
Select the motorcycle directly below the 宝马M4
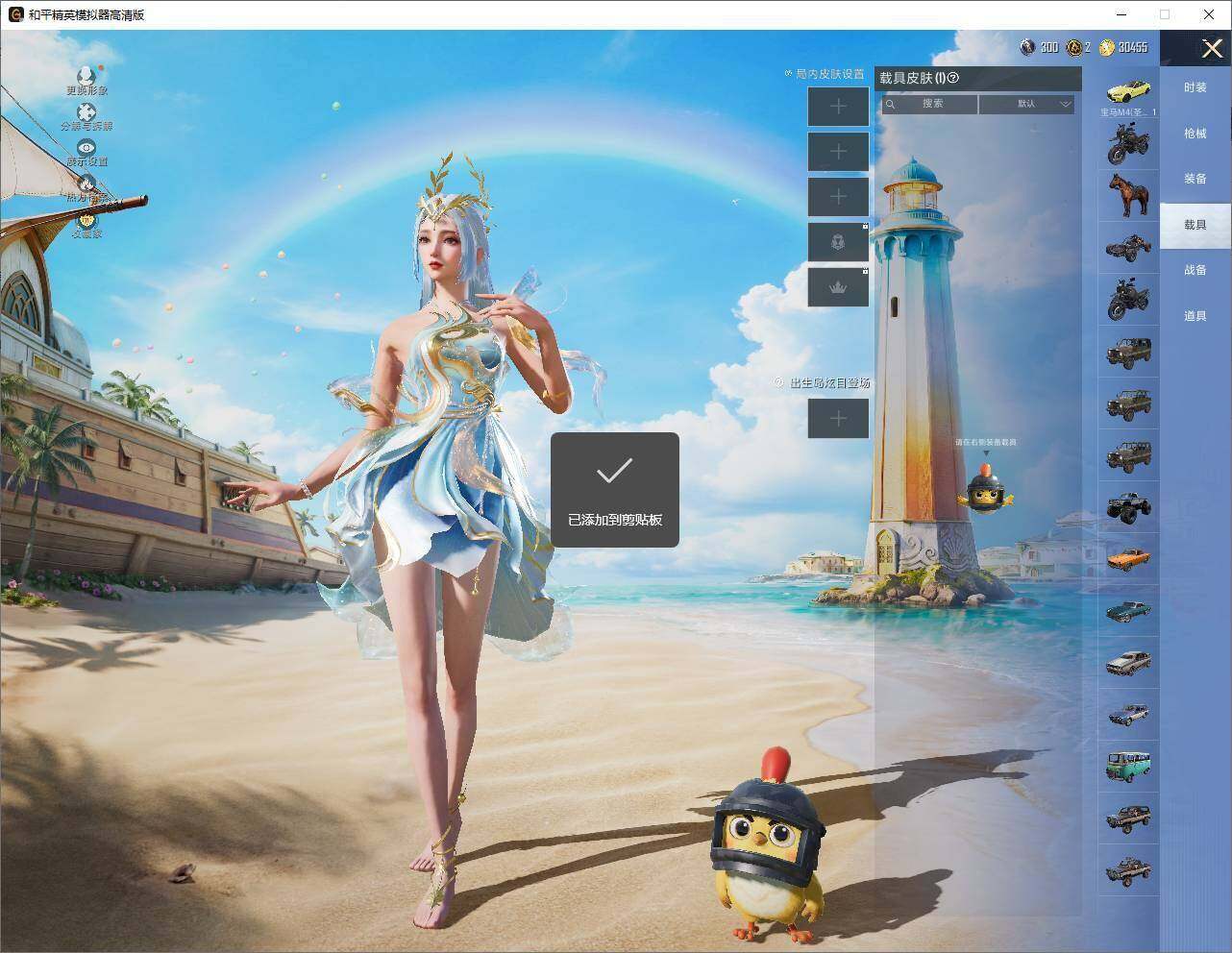pyautogui.click(x=1128, y=145)
